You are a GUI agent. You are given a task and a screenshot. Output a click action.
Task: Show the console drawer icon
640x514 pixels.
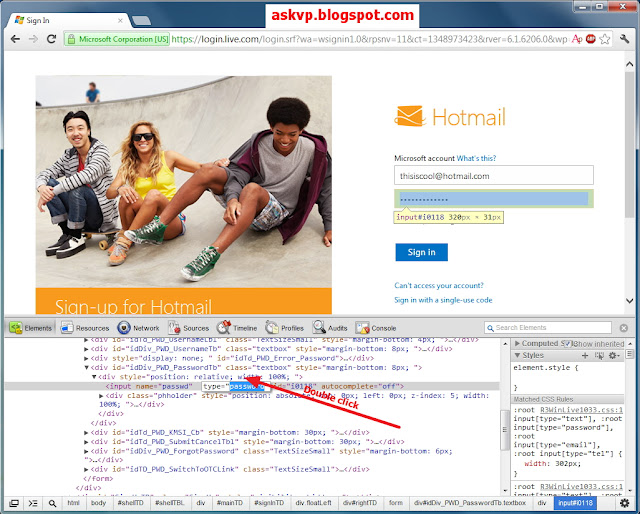point(33,503)
